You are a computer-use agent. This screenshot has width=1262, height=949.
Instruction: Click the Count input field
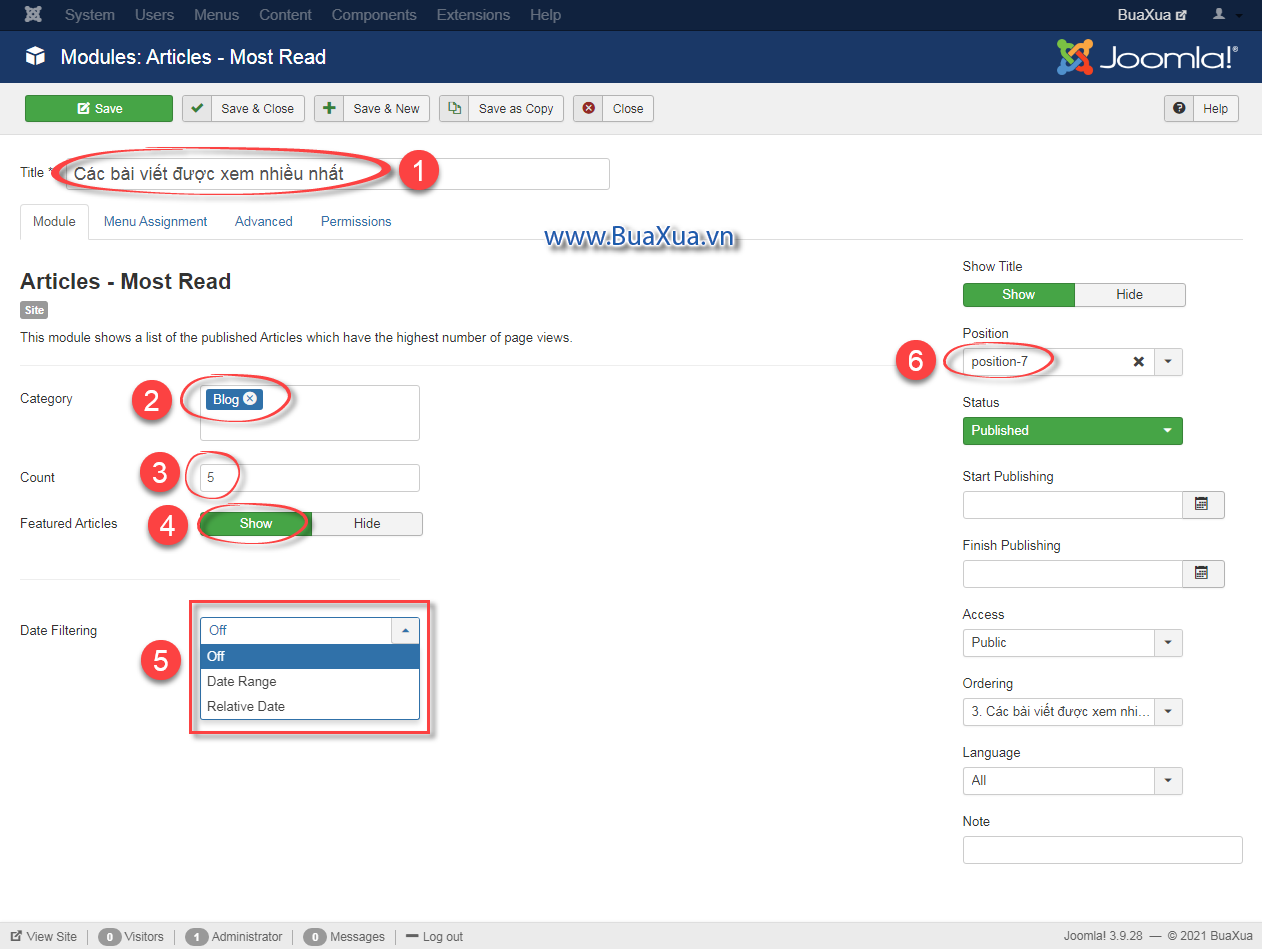coord(310,477)
